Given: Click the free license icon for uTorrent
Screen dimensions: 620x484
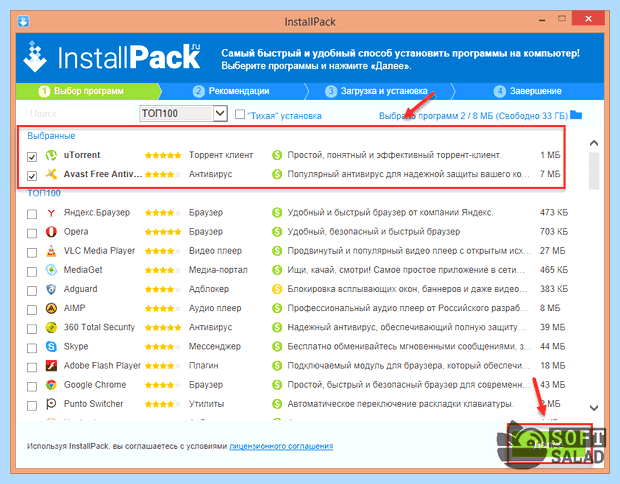Looking at the screenshot, I should (x=277, y=155).
